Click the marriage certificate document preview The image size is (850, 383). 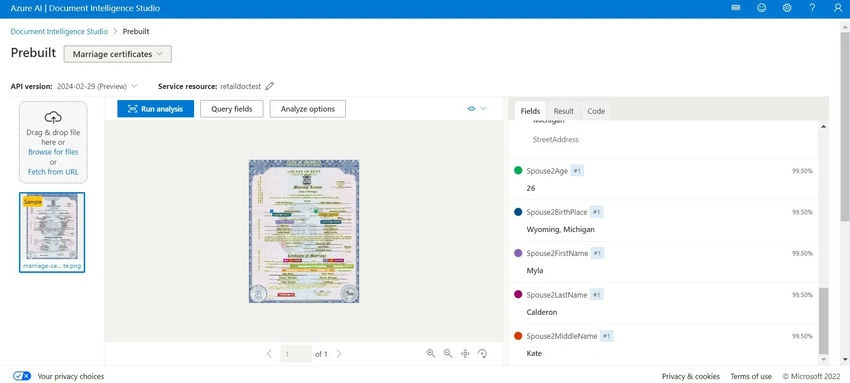(304, 231)
